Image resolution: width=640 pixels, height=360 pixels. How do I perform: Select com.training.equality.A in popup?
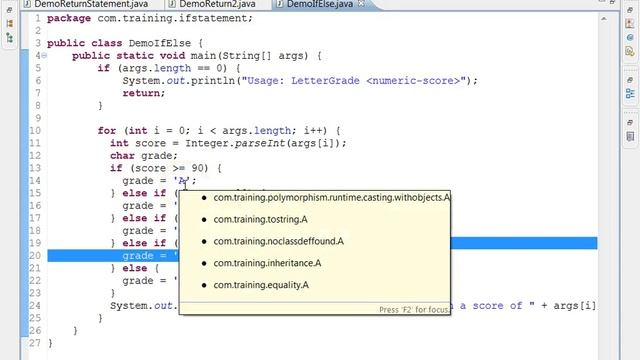click(x=261, y=285)
